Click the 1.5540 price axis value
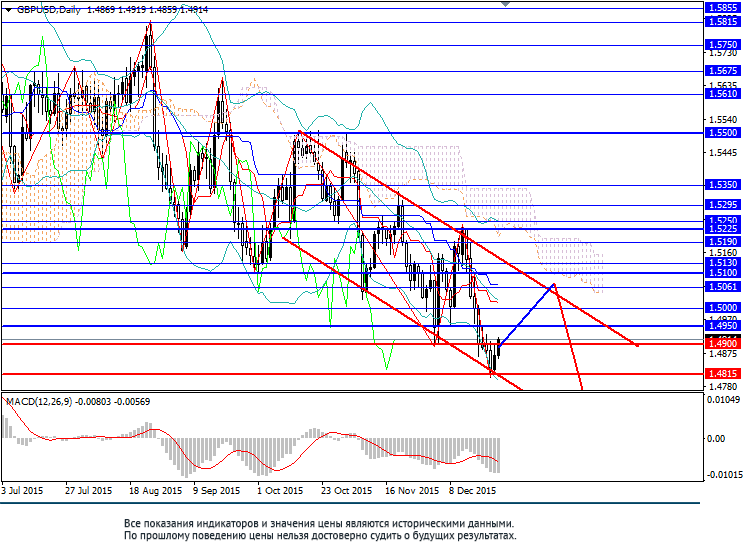Screen dimensions: 743x552 tap(723, 120)
